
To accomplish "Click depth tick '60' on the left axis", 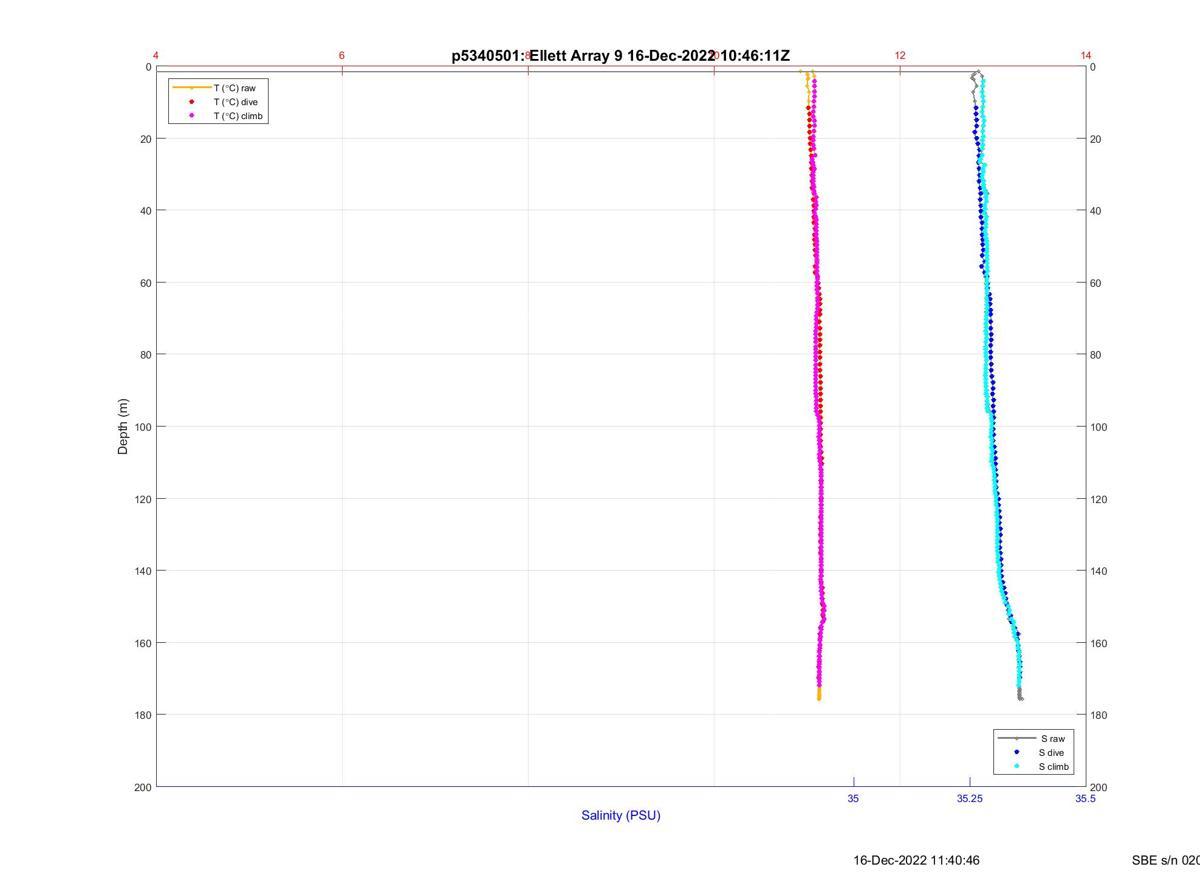I will (145, 283).
